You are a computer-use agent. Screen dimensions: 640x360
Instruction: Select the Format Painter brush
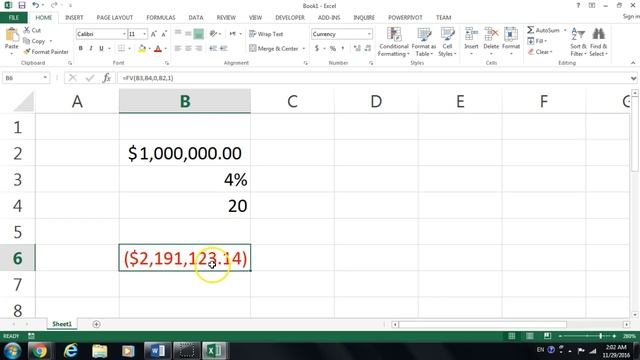click(27, 52)
